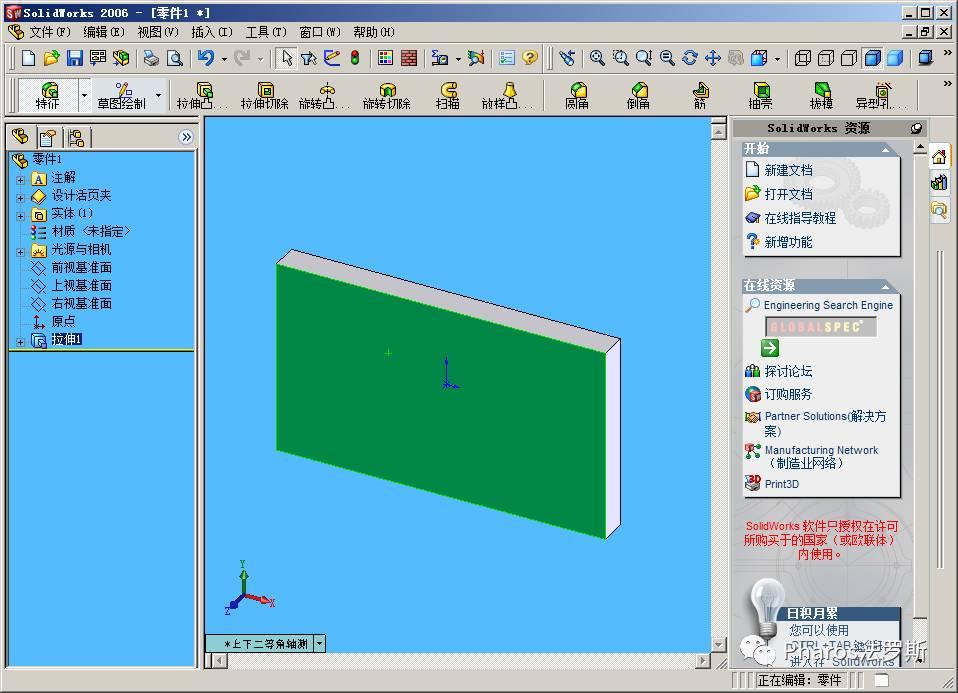
Task: Select the Pan view tool
Action: [x=712, y=58]
